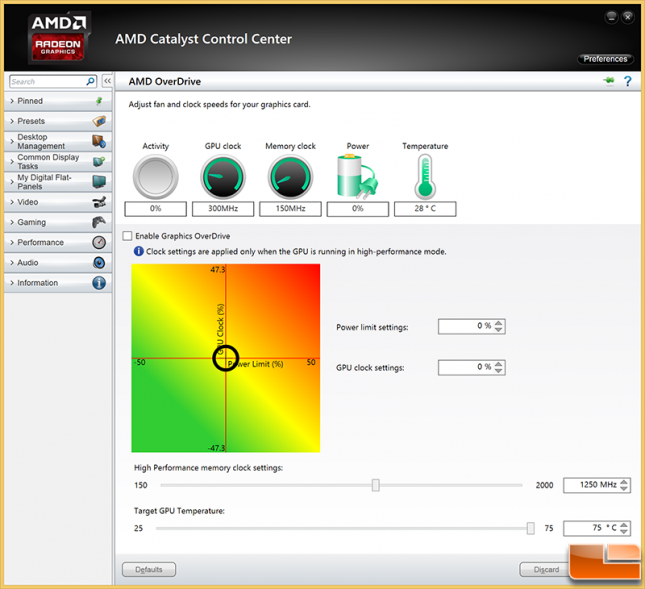Pin this page using green pin icon
This screenshot has width=645, height=589.
click(609, 81)
